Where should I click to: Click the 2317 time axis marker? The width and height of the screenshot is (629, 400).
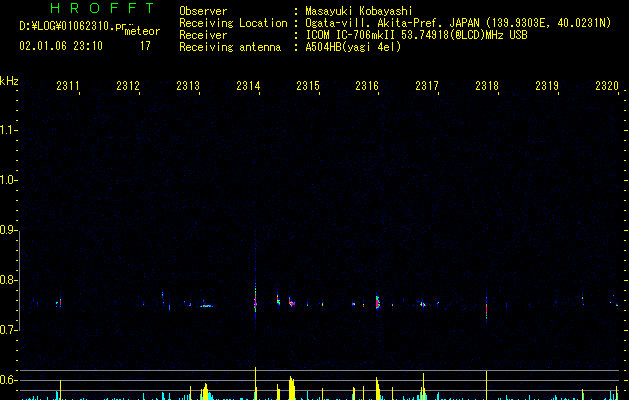click(x=427, y=86)
